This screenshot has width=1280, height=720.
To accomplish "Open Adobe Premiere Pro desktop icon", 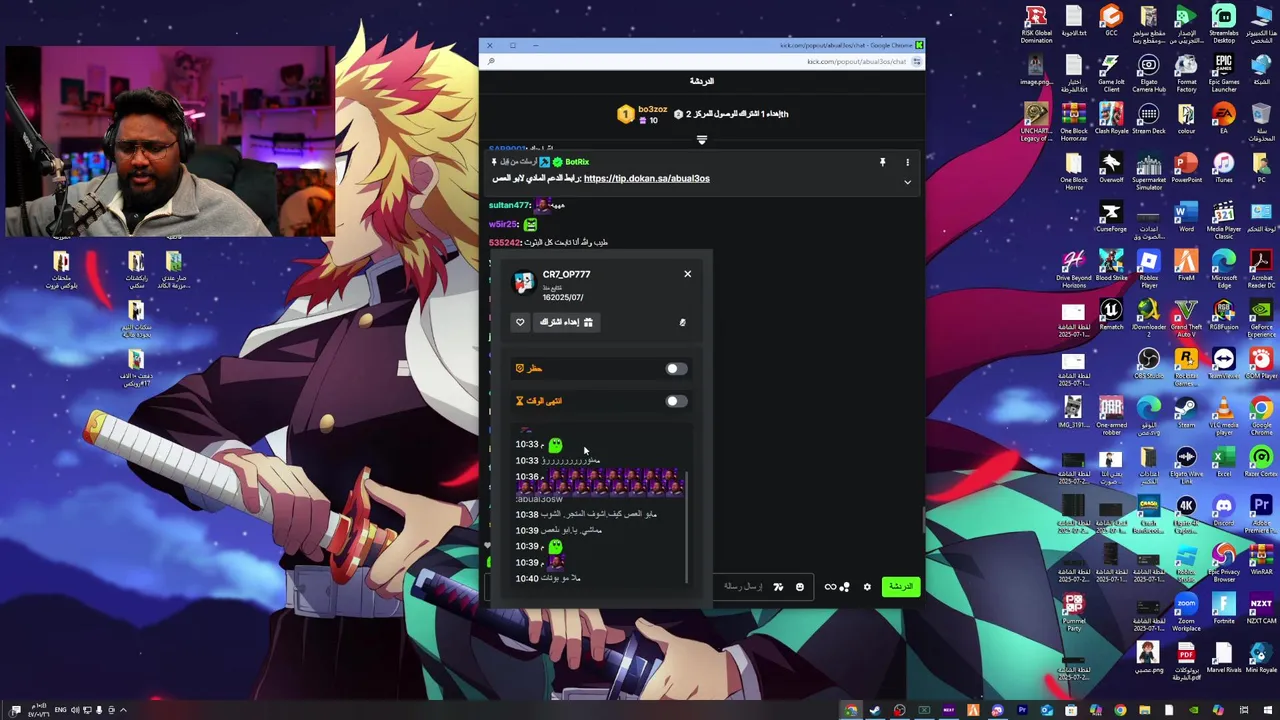I will click(x=1261, y=512).
